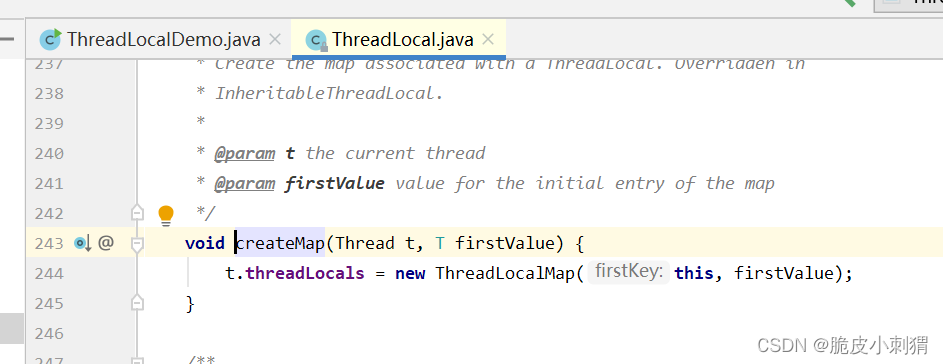Click the first @param tag for t

[x=245, y=154]
